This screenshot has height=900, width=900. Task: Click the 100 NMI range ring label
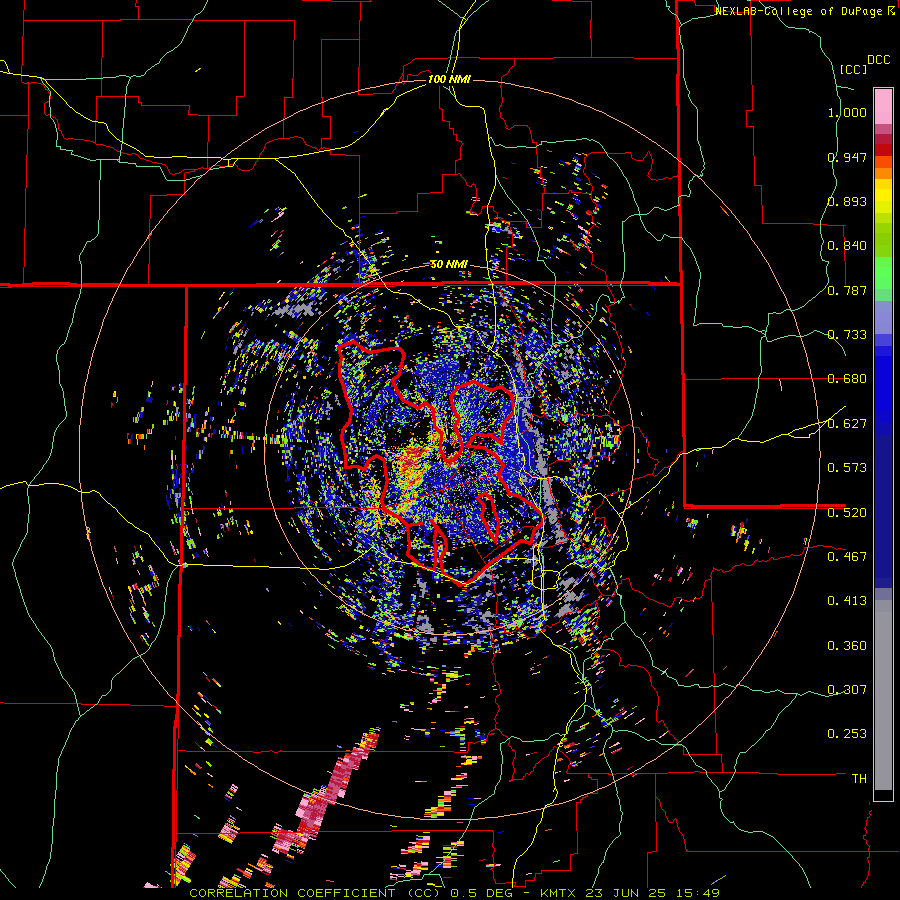click(x=449, y=79)
